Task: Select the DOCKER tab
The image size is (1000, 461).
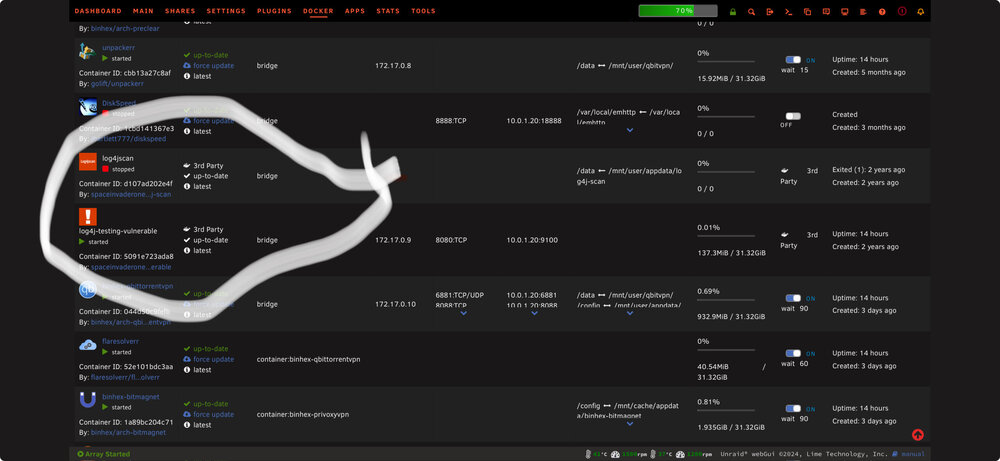Action: (x=318, y=11)
